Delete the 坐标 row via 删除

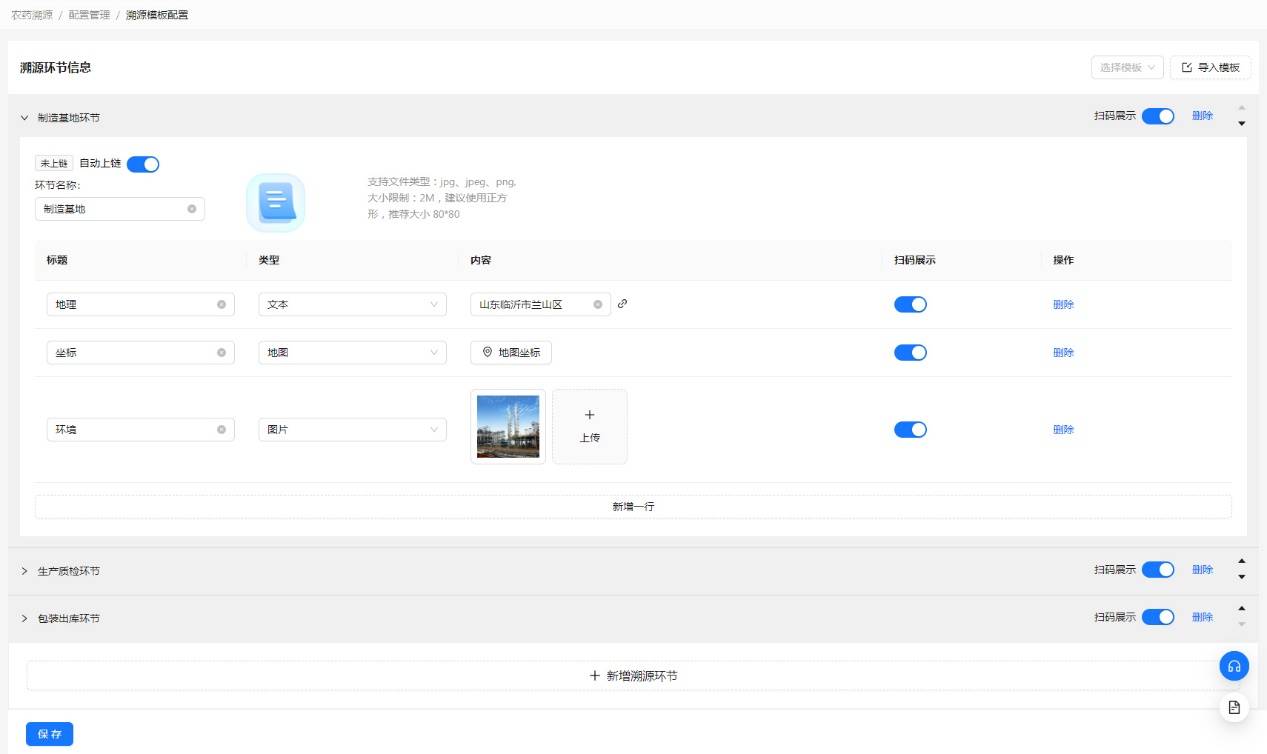pos(1063,353)
